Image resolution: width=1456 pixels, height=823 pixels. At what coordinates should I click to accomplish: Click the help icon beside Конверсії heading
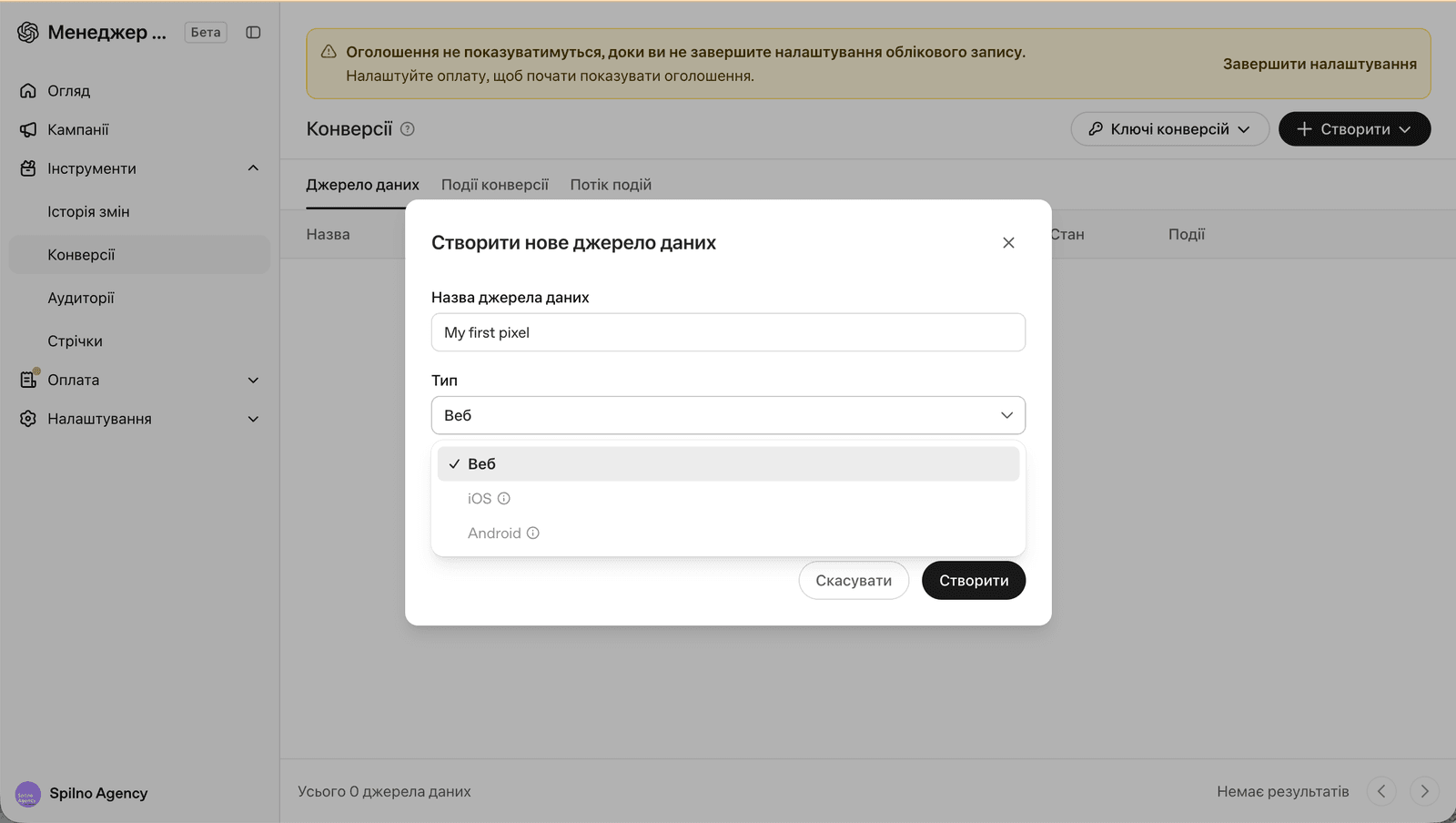[x=408, y=129]
